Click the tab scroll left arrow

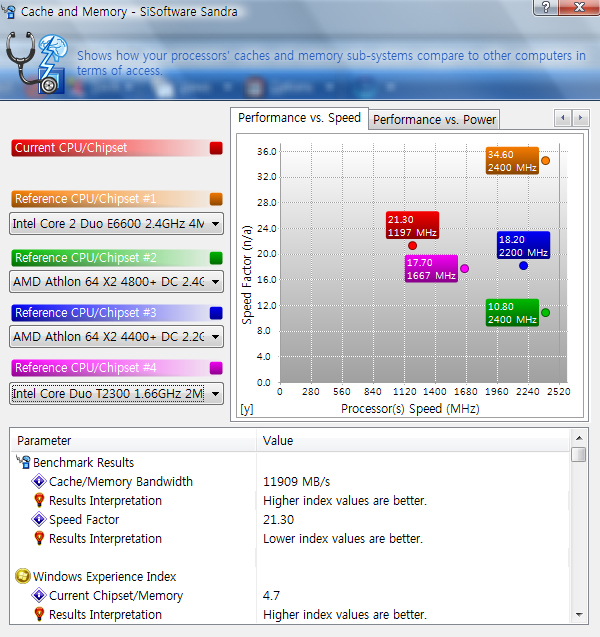pyautogui.click(x=563, y=118)
